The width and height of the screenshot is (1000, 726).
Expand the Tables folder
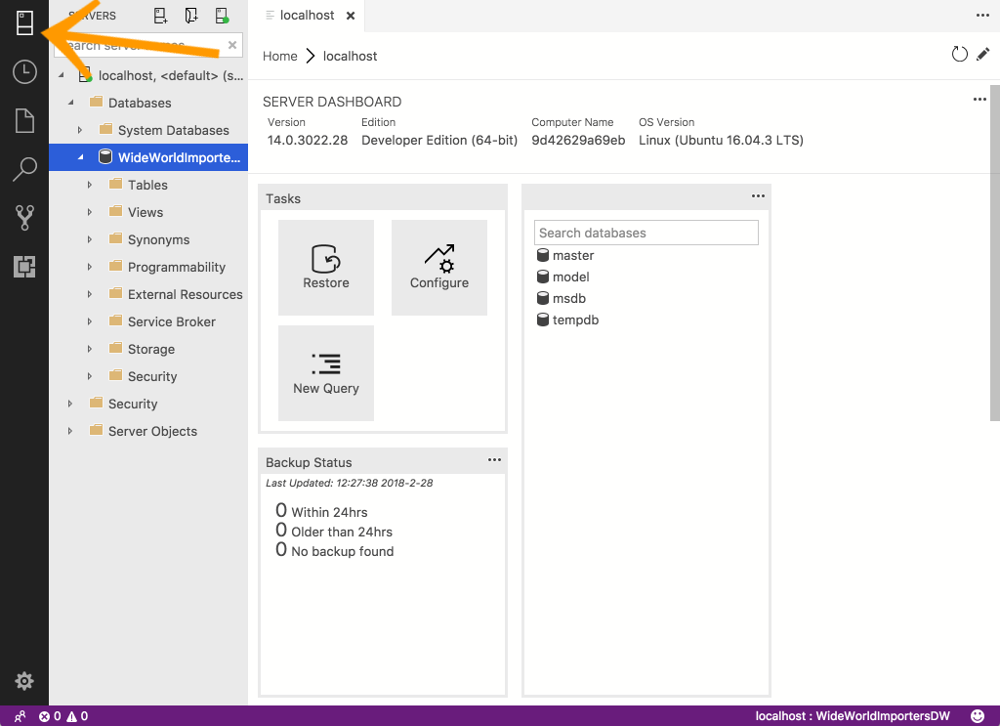click(x=90, y=184)
